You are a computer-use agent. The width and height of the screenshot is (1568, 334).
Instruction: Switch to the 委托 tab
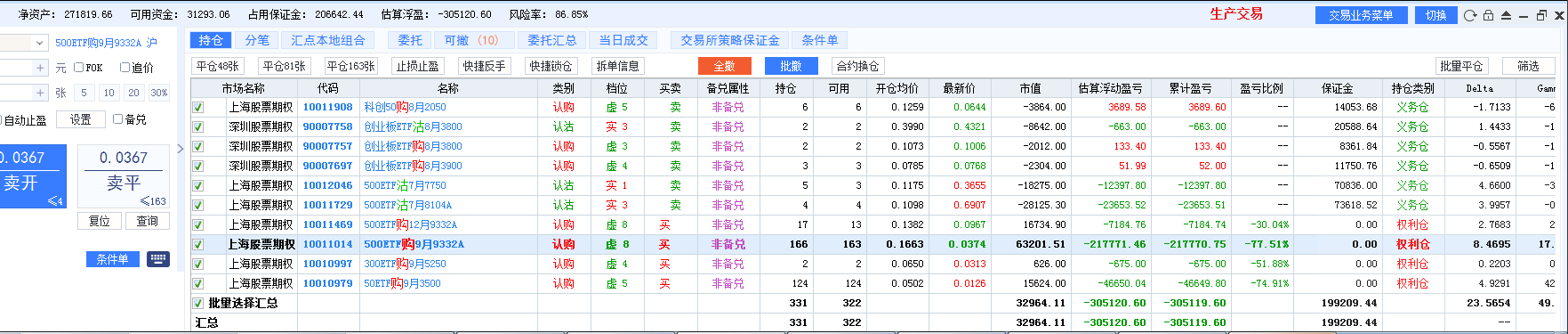(x=410, y=40)
